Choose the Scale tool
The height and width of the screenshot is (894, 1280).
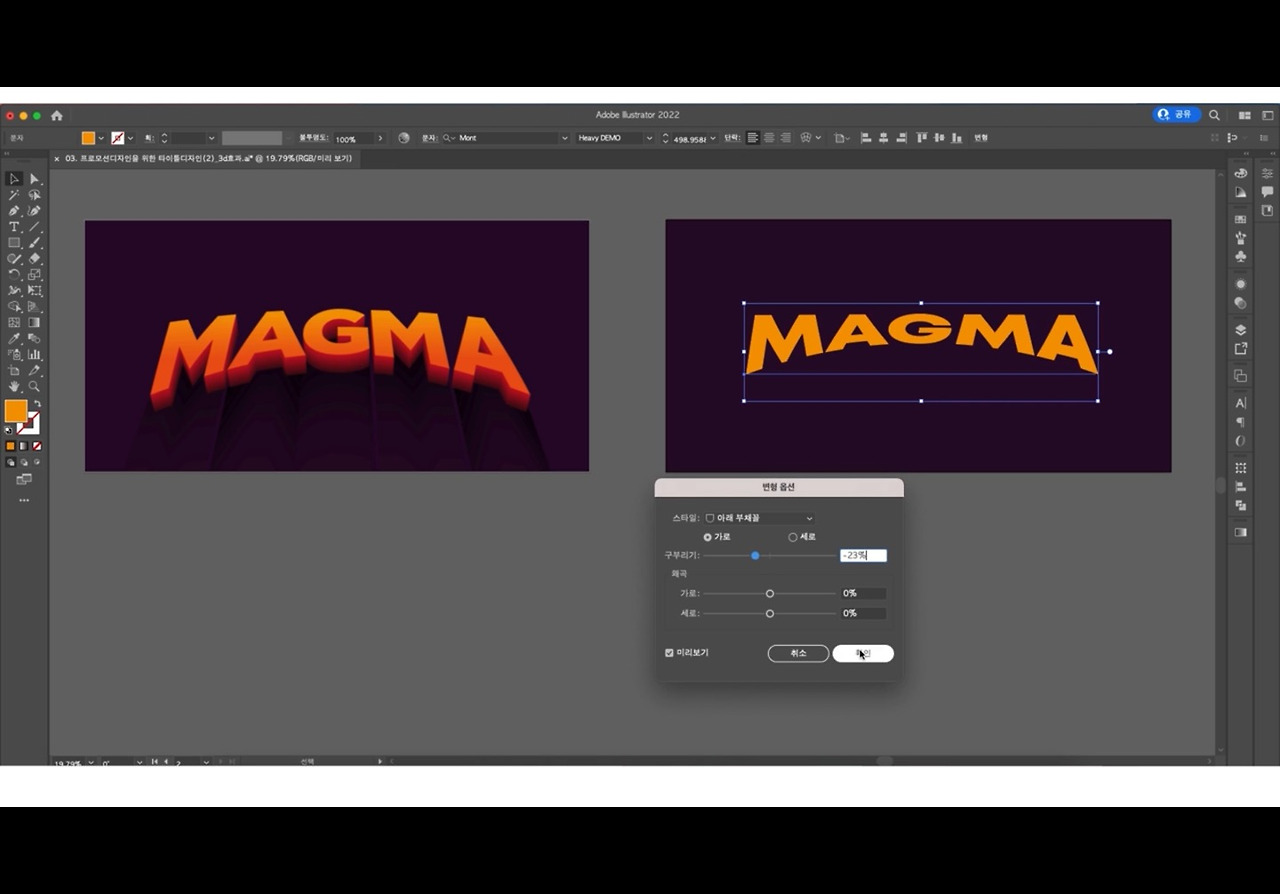tap(34, 275)
